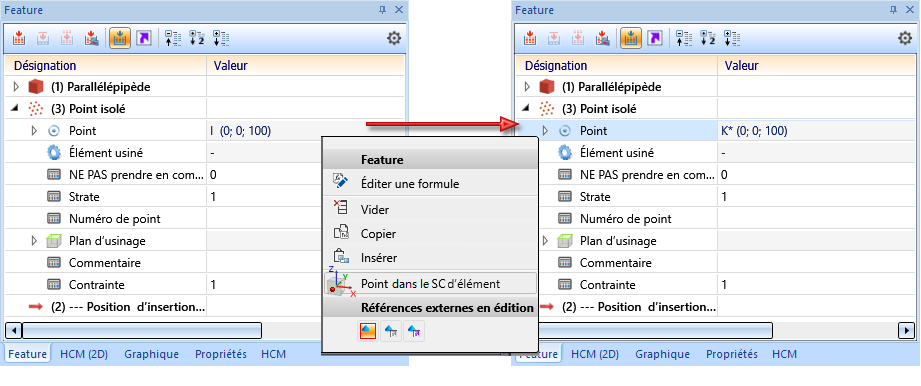Click first external reference icon, red outlined
This screenshot has height=386, width=921.
pyautogui.click(x=368, y=331)
